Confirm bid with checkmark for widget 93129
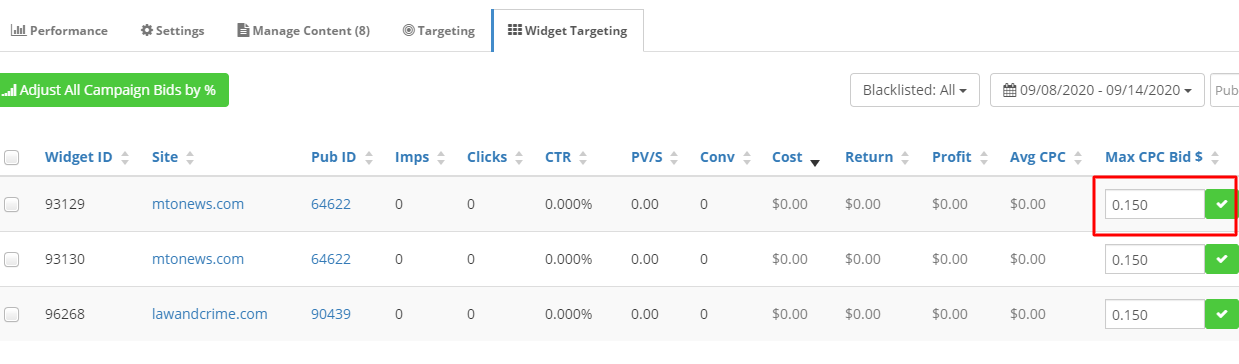This screenshot has width=1239, height=364. [1221, 204]
